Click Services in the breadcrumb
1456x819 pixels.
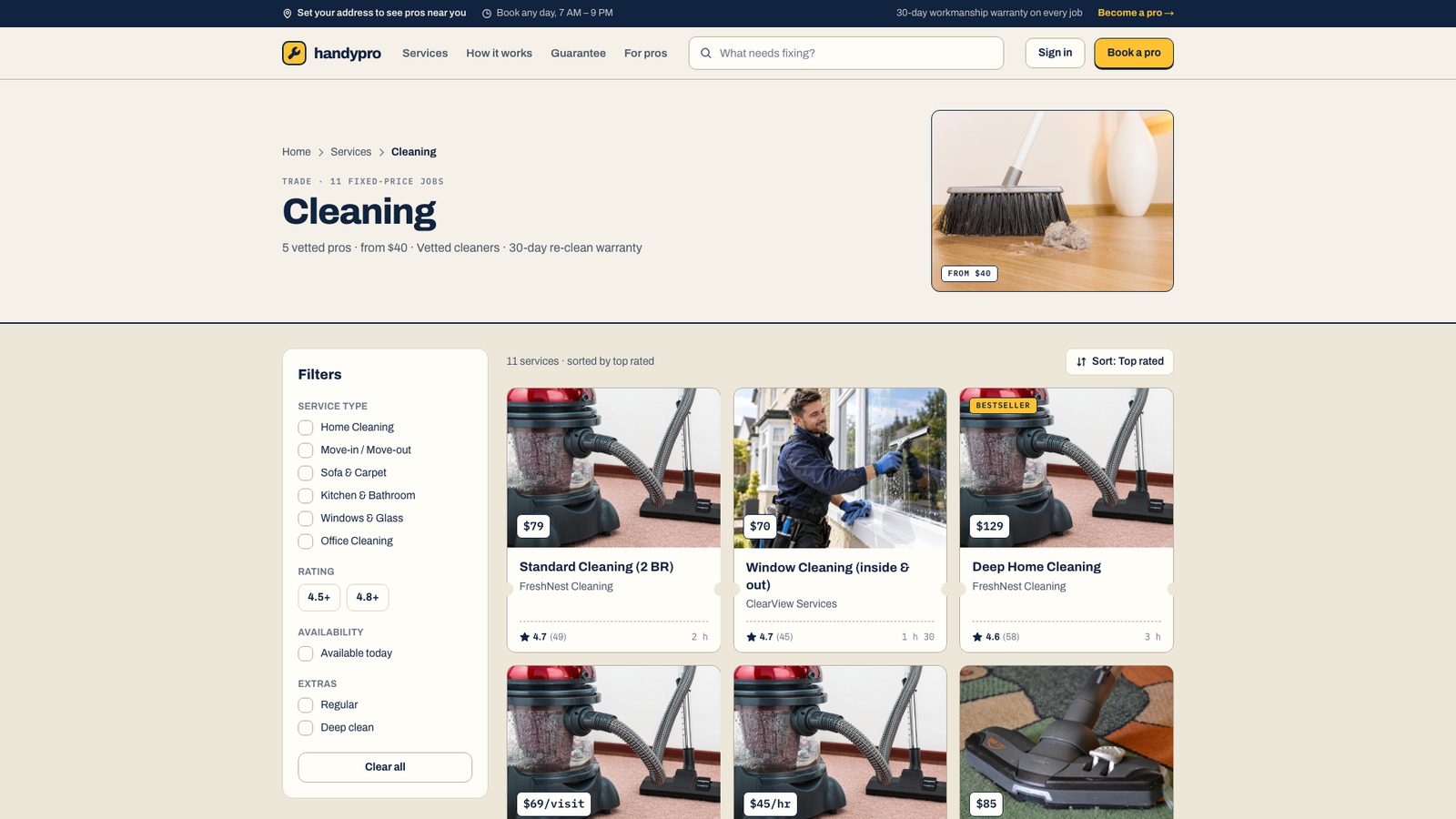click(x=350, y=152)
